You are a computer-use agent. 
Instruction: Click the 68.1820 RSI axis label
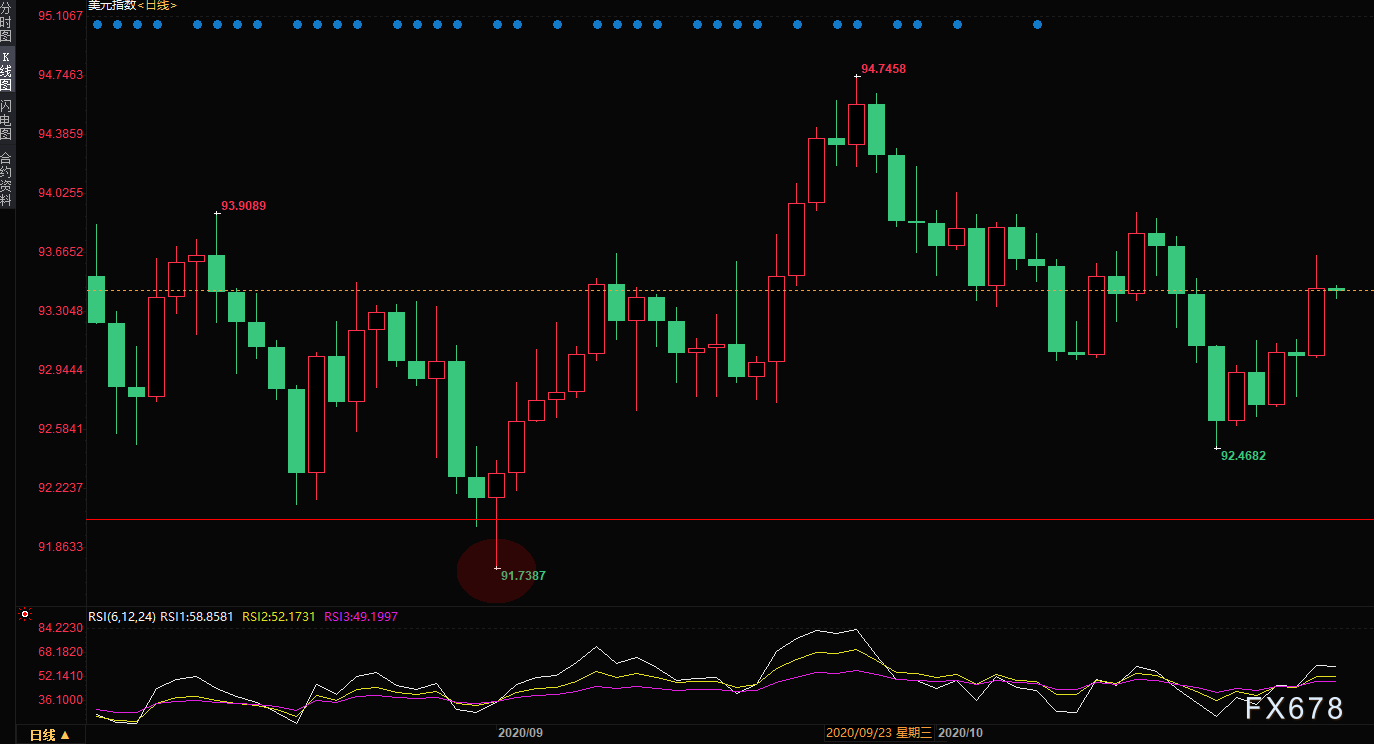coord(60,651)
